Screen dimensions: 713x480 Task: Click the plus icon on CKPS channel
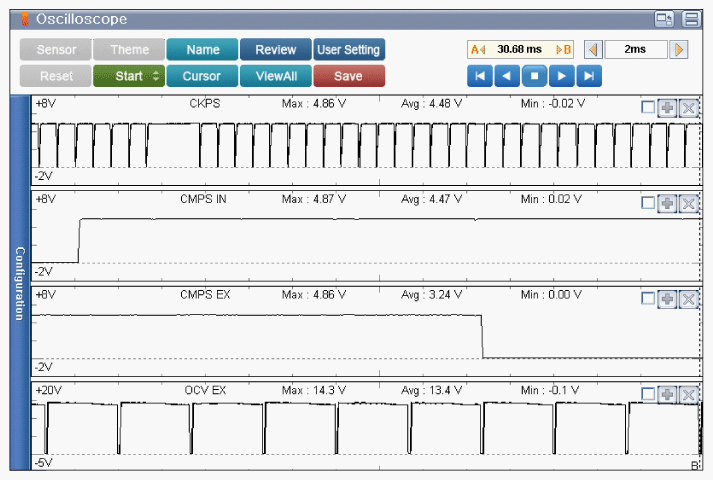[x=667, y=108]
